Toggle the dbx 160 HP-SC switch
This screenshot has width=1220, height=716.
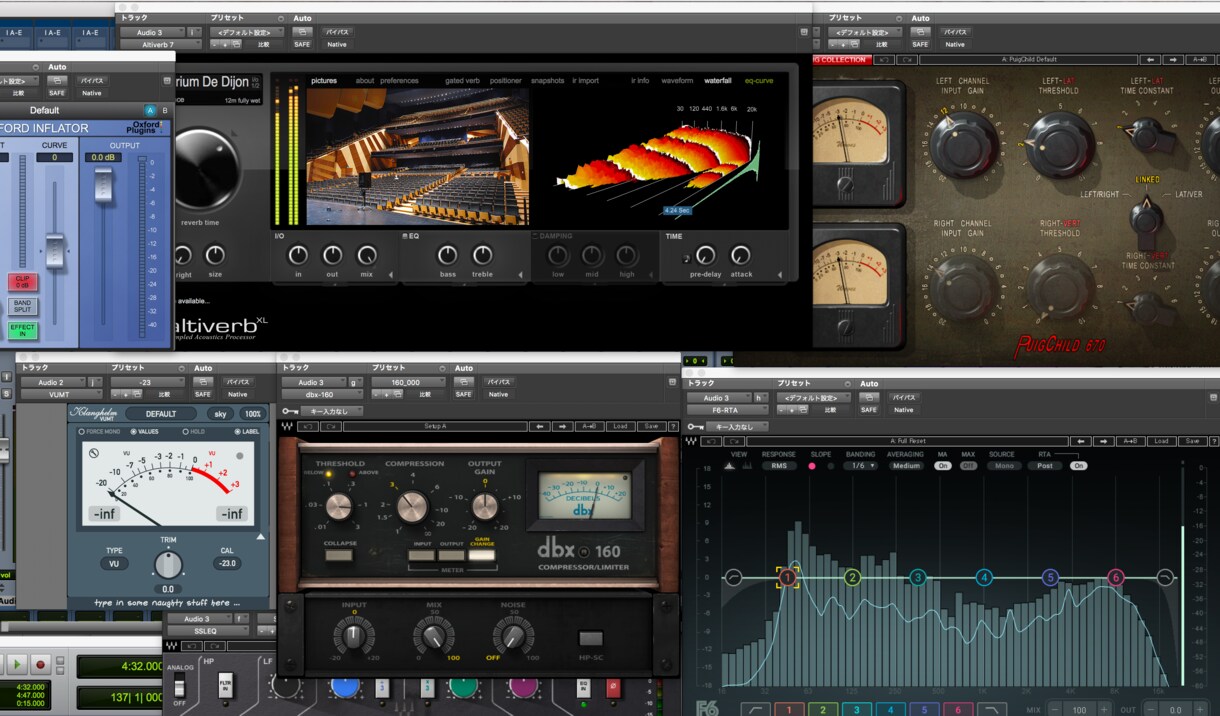point(591,638)
